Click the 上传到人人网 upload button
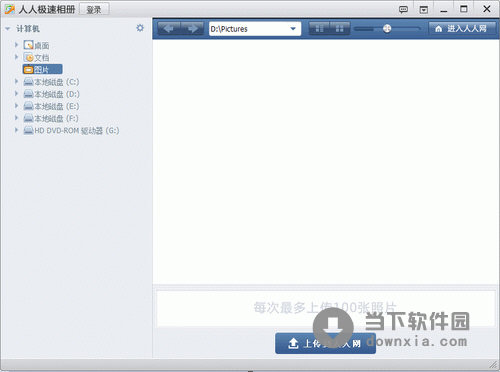Image resolution: width=500 pixels, height=372 pixels. pyautogui.click(x=325, y=343)
